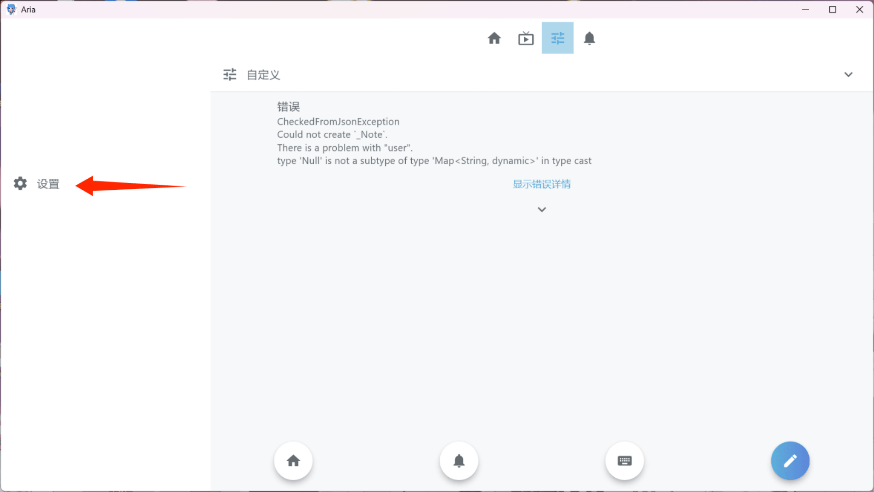Viewport: 874px width, 492px height.
Task: Open the home tab in top bar
Action: pyautogui.click(x=494, y=38)
